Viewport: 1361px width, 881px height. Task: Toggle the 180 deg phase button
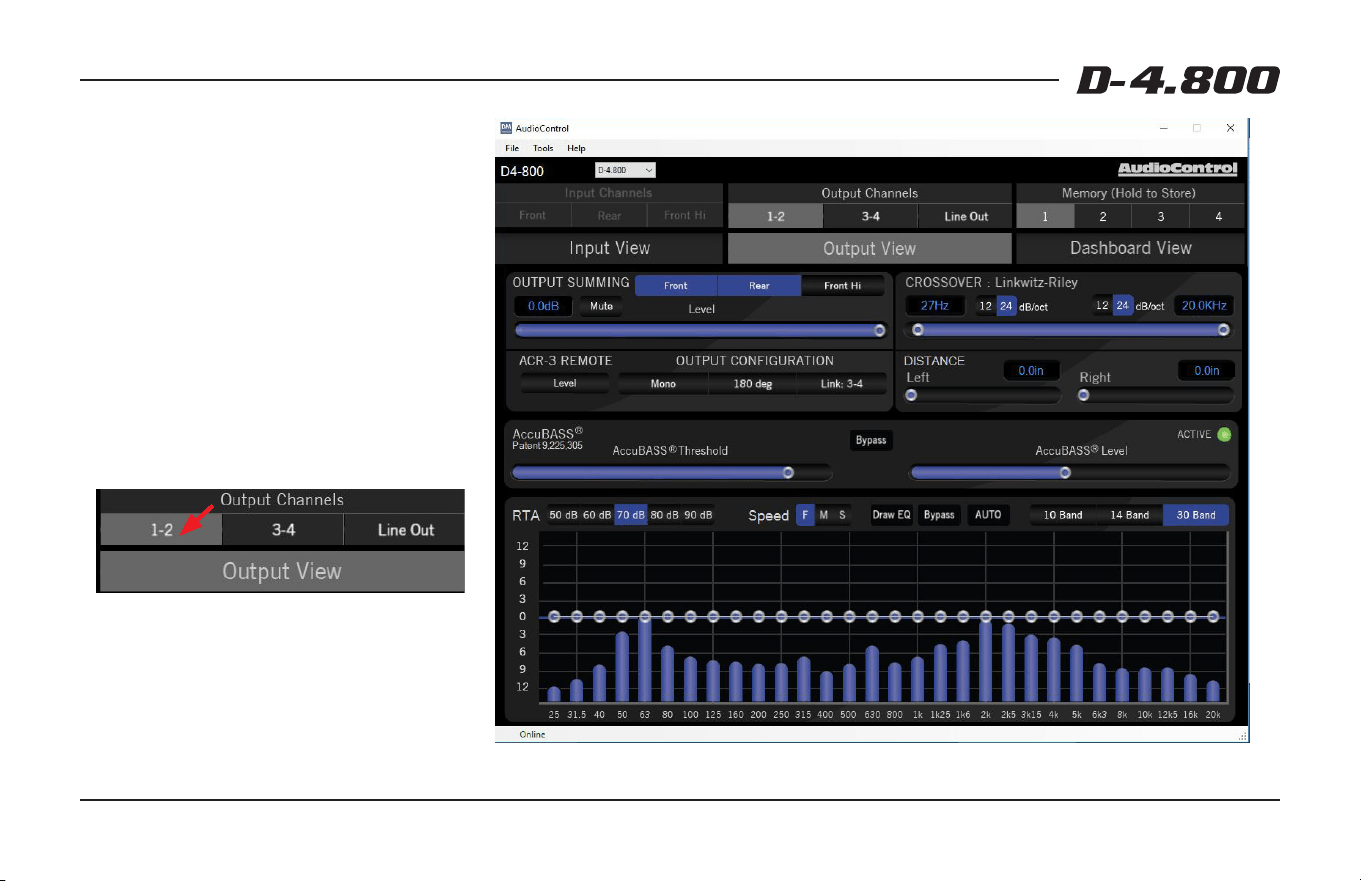click(752, 383)
